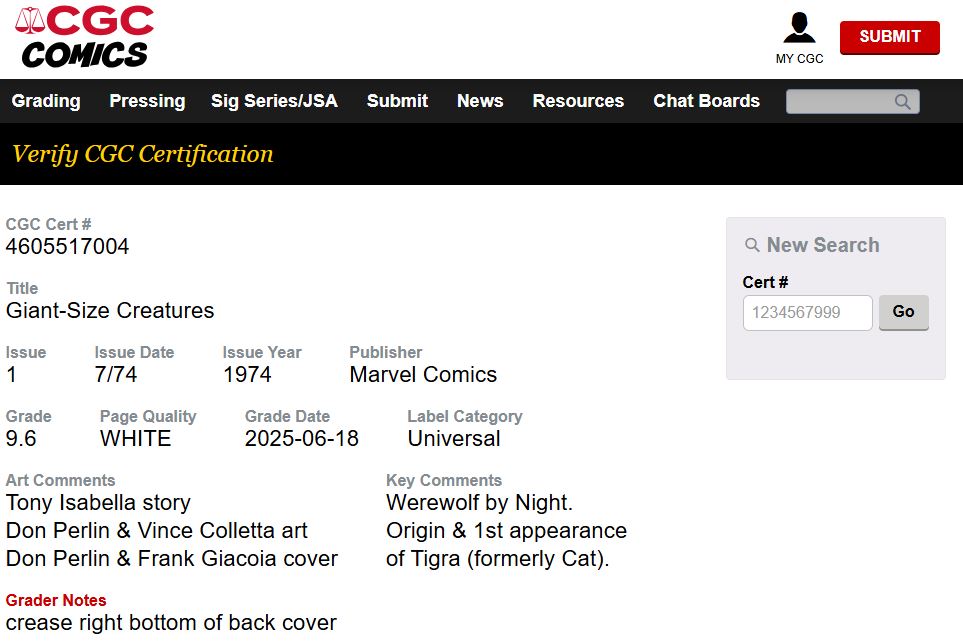This screenshot has width=963, height=644.
Task: Select the 'of Tigra (formerly Cat).' line
Action: pyautogui.click(x=497, y=559)
